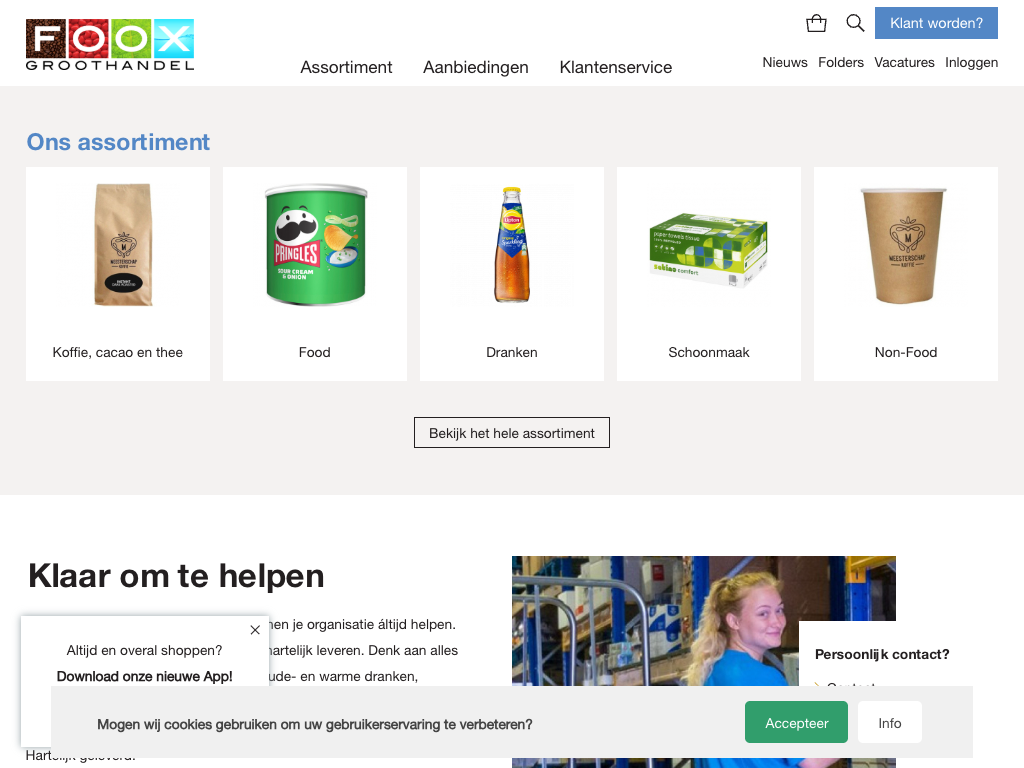This screenshot has height=768, width=1024.
Task: Click the cookie Info button
Action: [x=889, y=722]
